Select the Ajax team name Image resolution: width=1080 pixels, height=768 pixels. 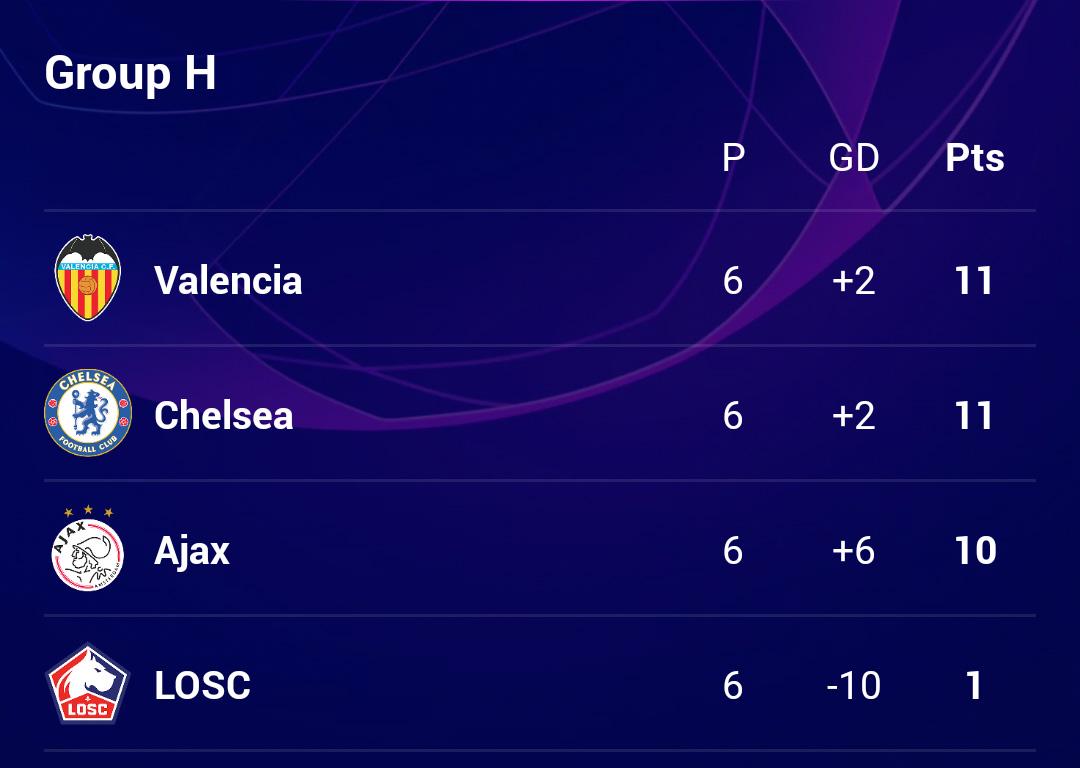pos(192,551)
